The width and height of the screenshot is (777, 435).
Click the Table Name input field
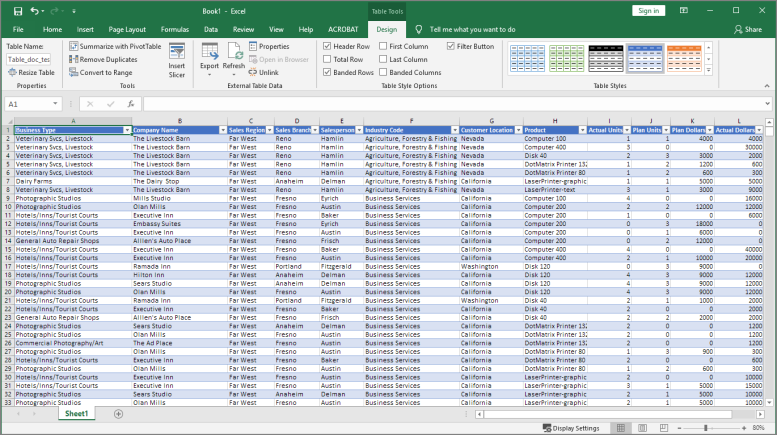[x=29, y=59]
